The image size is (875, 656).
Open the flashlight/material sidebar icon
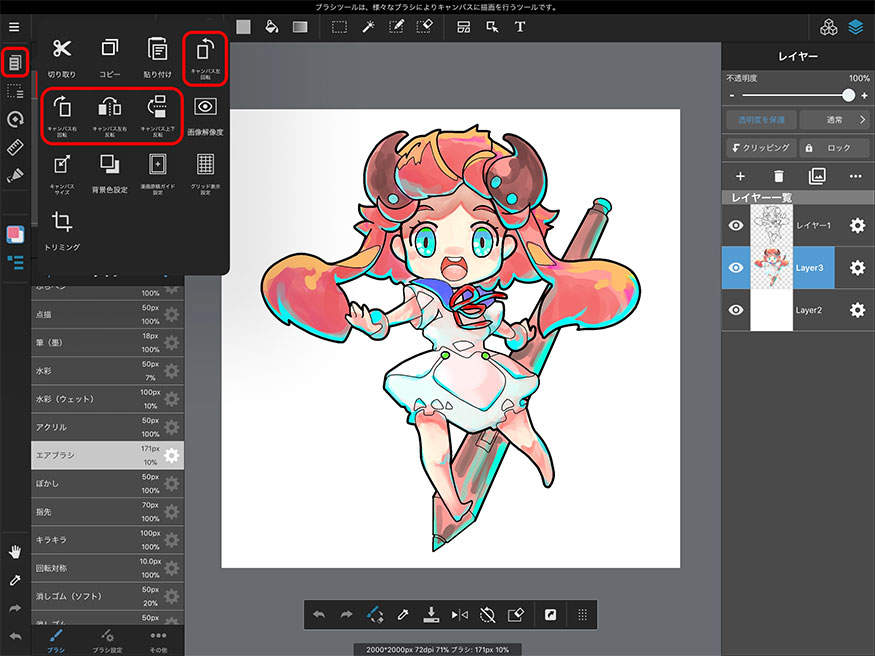coord(15,176)
